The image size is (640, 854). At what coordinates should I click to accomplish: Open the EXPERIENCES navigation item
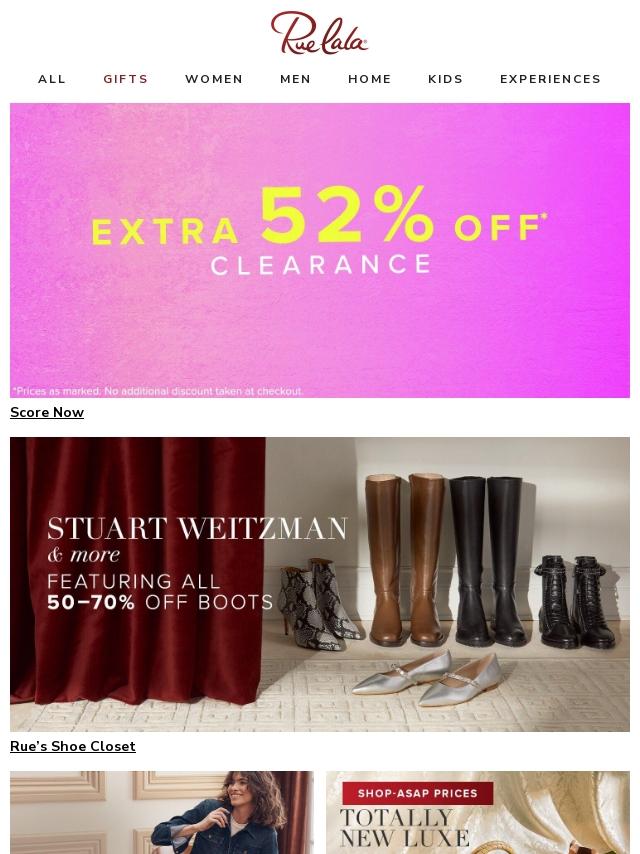[550, 79]
